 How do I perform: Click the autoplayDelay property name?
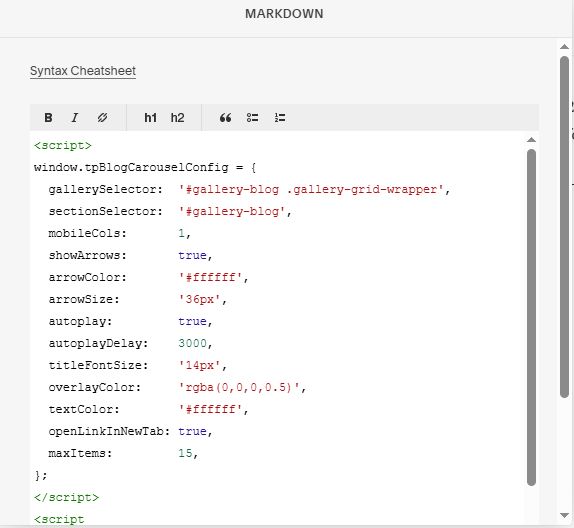point(98,343)
